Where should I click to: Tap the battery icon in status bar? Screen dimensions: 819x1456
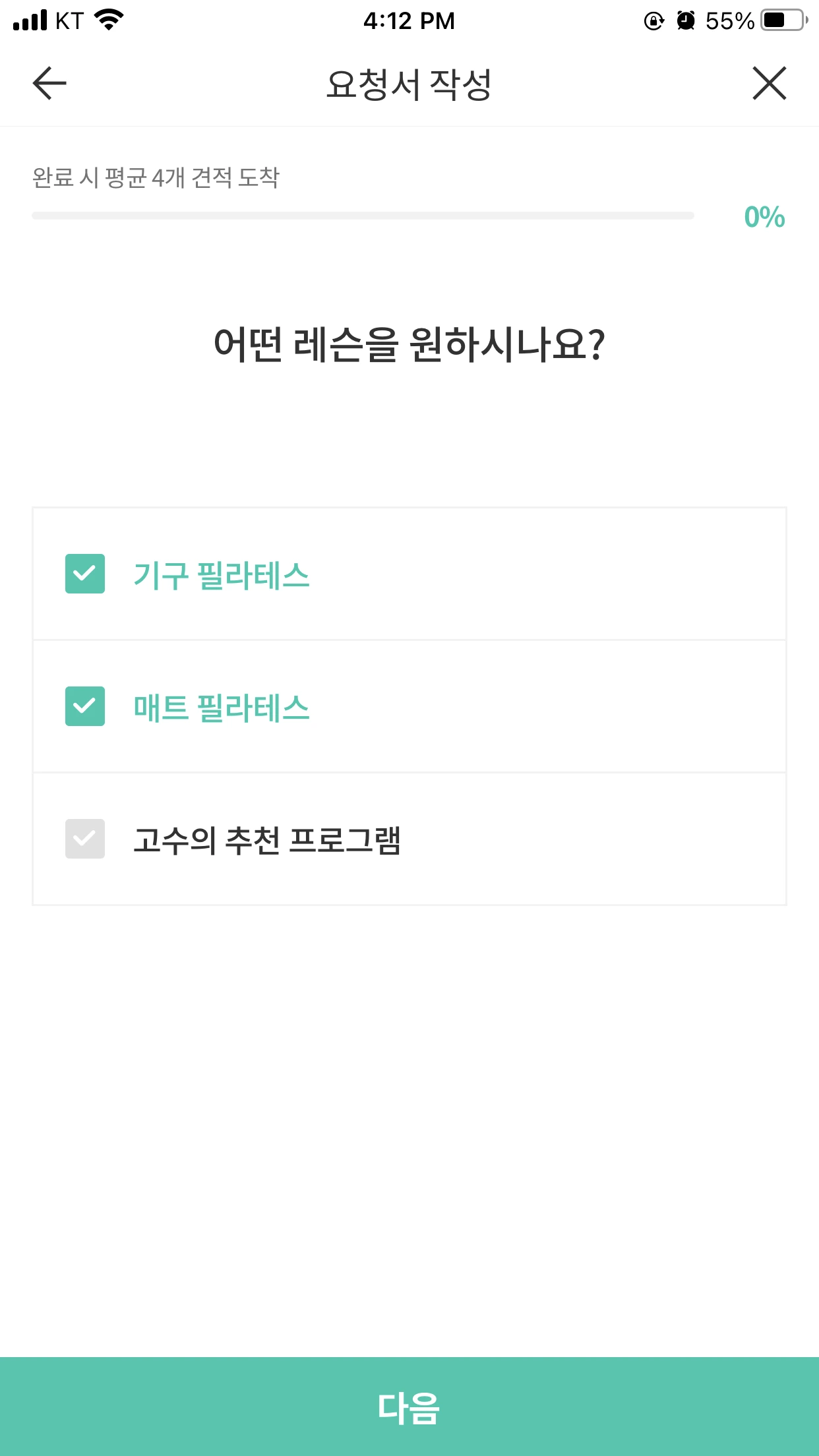[x=783, y=20]
